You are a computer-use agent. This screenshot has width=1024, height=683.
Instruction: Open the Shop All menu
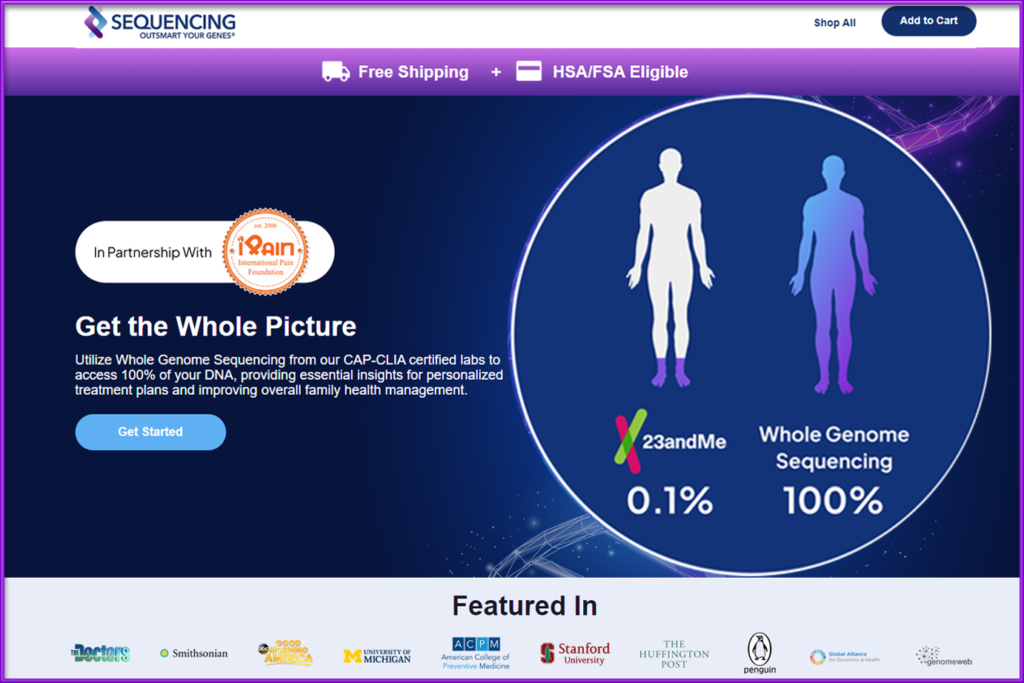click(835, 22)
